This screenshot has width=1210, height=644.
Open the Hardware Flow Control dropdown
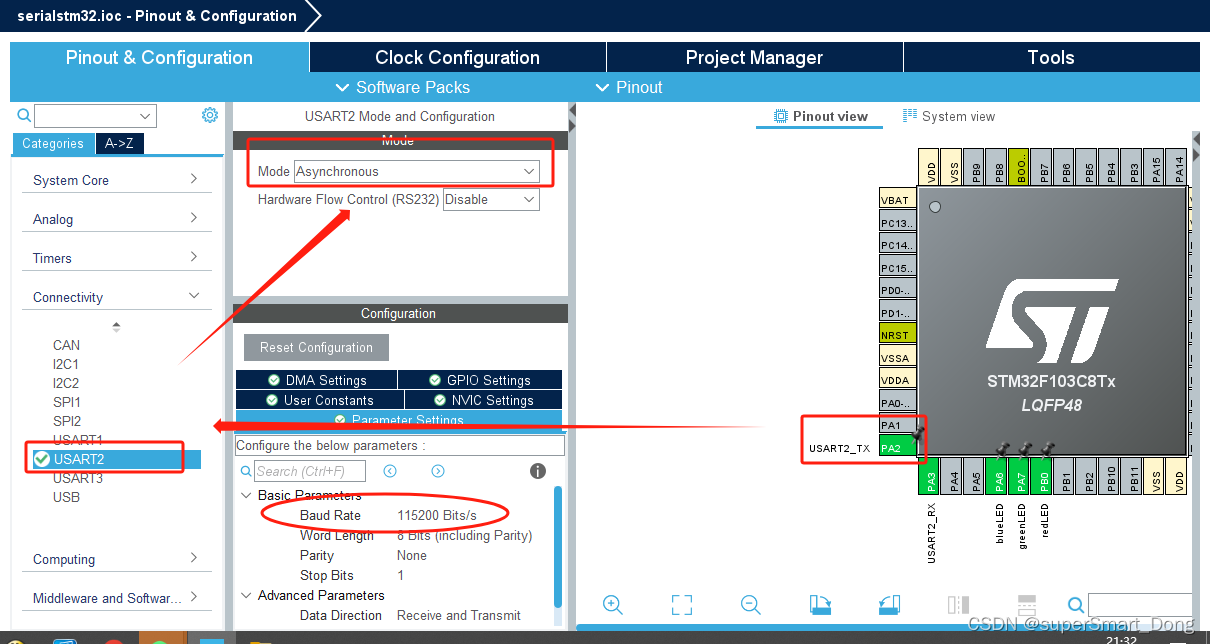pos(491,199)
